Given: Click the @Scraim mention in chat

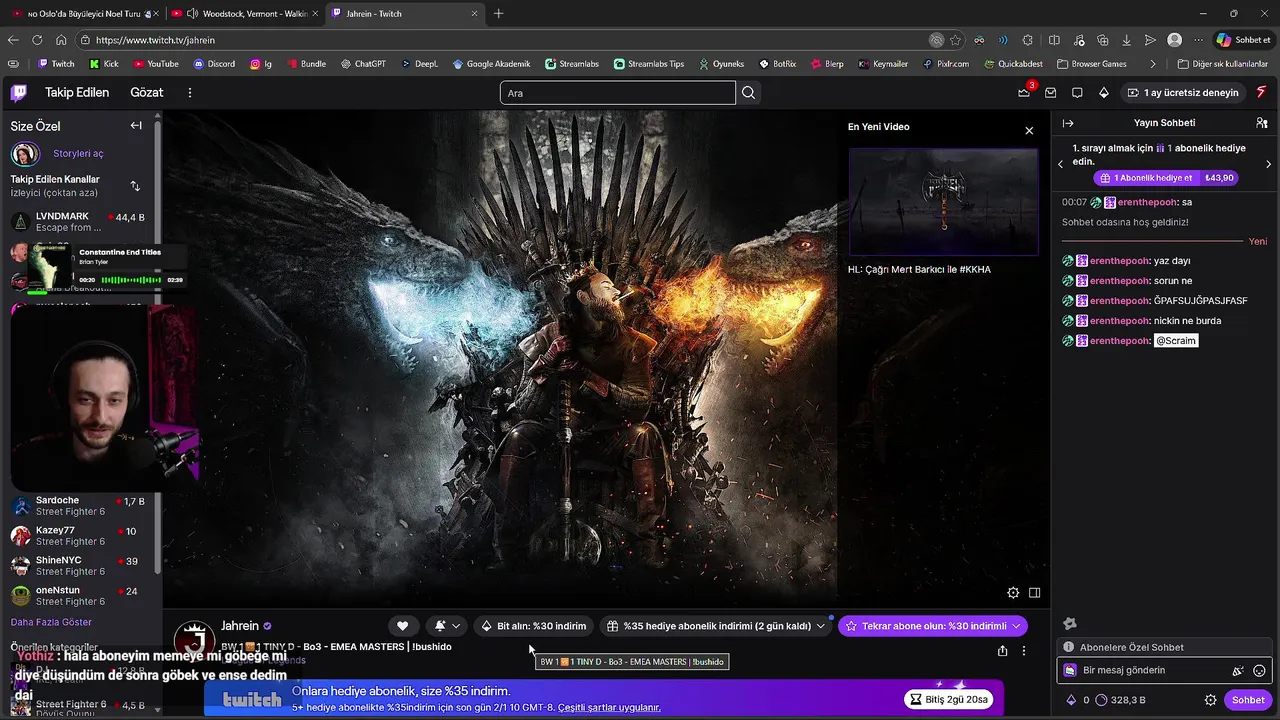Looking at the screenshot, I should [1176, 341].
